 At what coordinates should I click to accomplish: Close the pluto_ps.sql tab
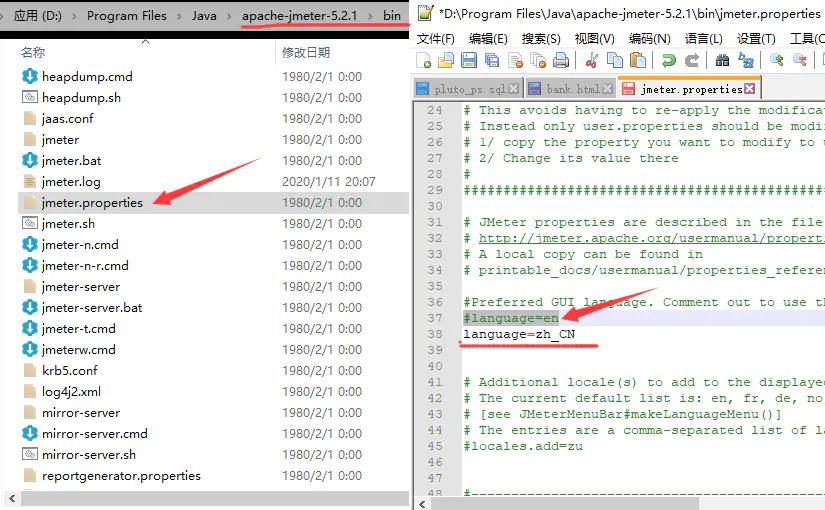514,89
